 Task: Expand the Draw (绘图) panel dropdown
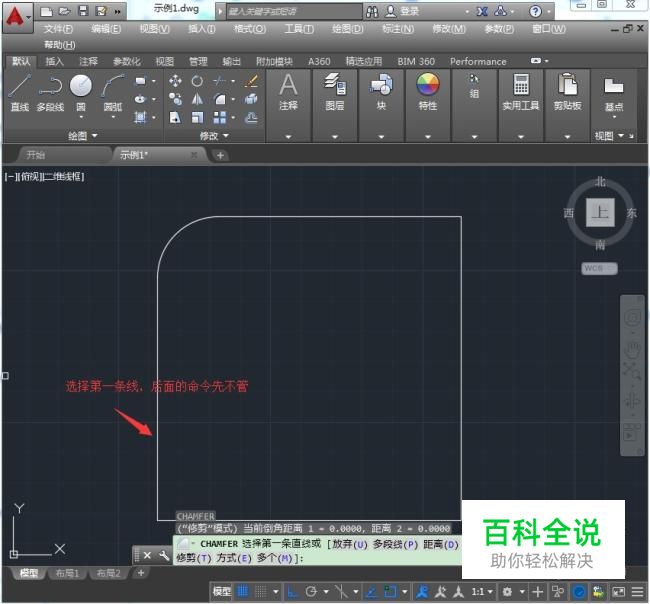[83, 136]
